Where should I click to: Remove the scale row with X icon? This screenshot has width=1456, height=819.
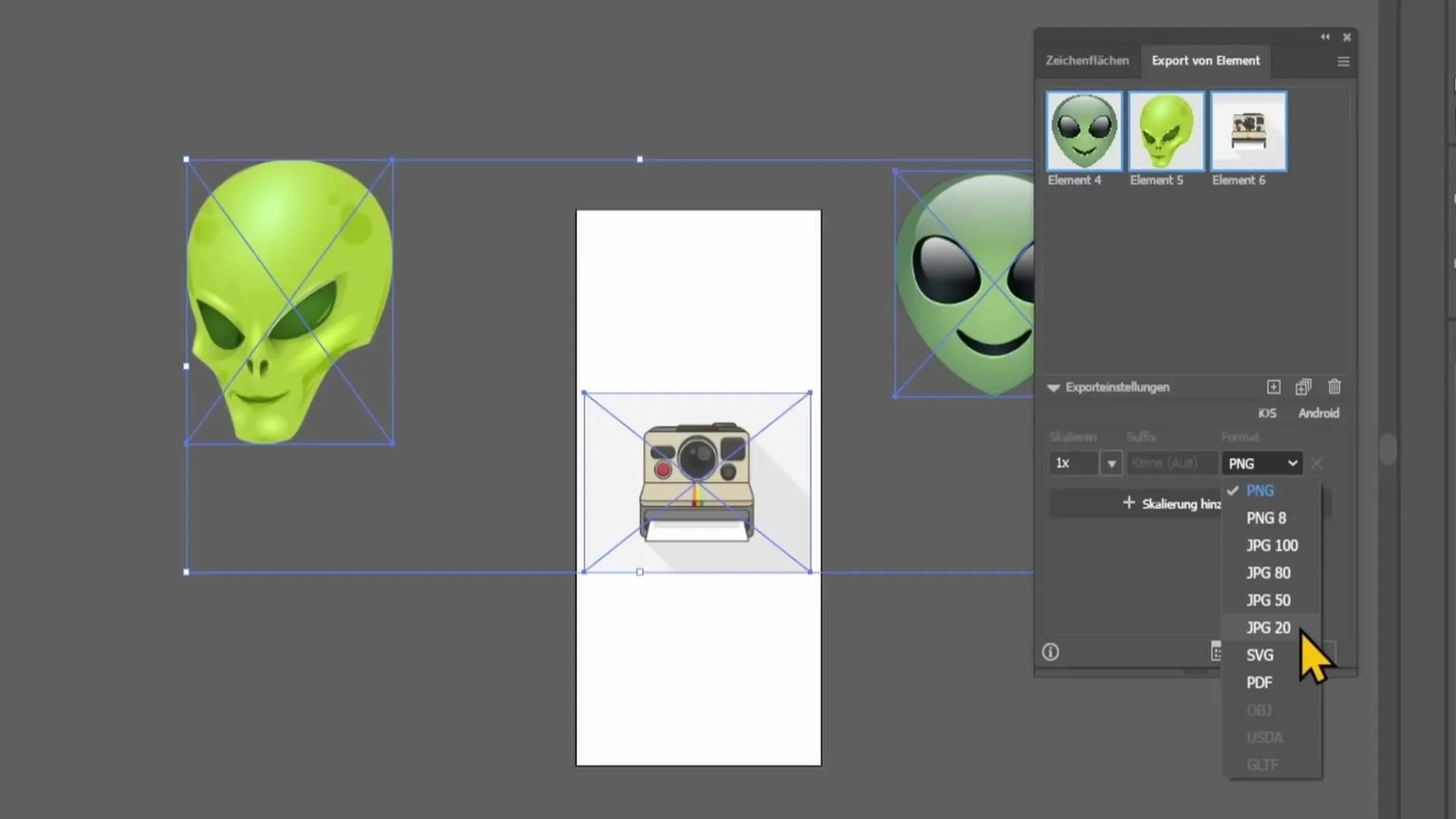[x=1316, y=463]
